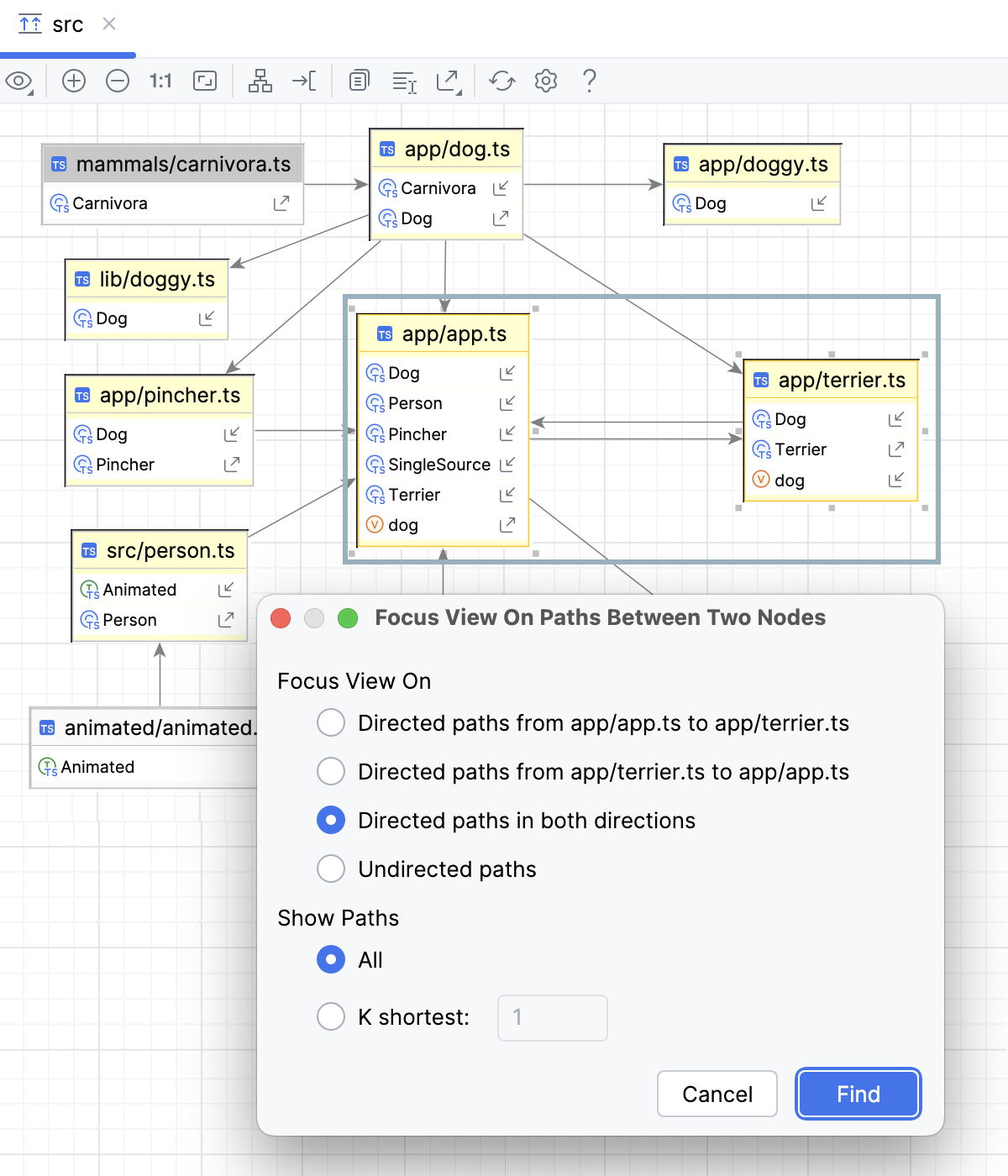This screenshot has width=1008, height=1176.
Task: Close the src tab
Action: pyautogui.click(x=109, y=24)
